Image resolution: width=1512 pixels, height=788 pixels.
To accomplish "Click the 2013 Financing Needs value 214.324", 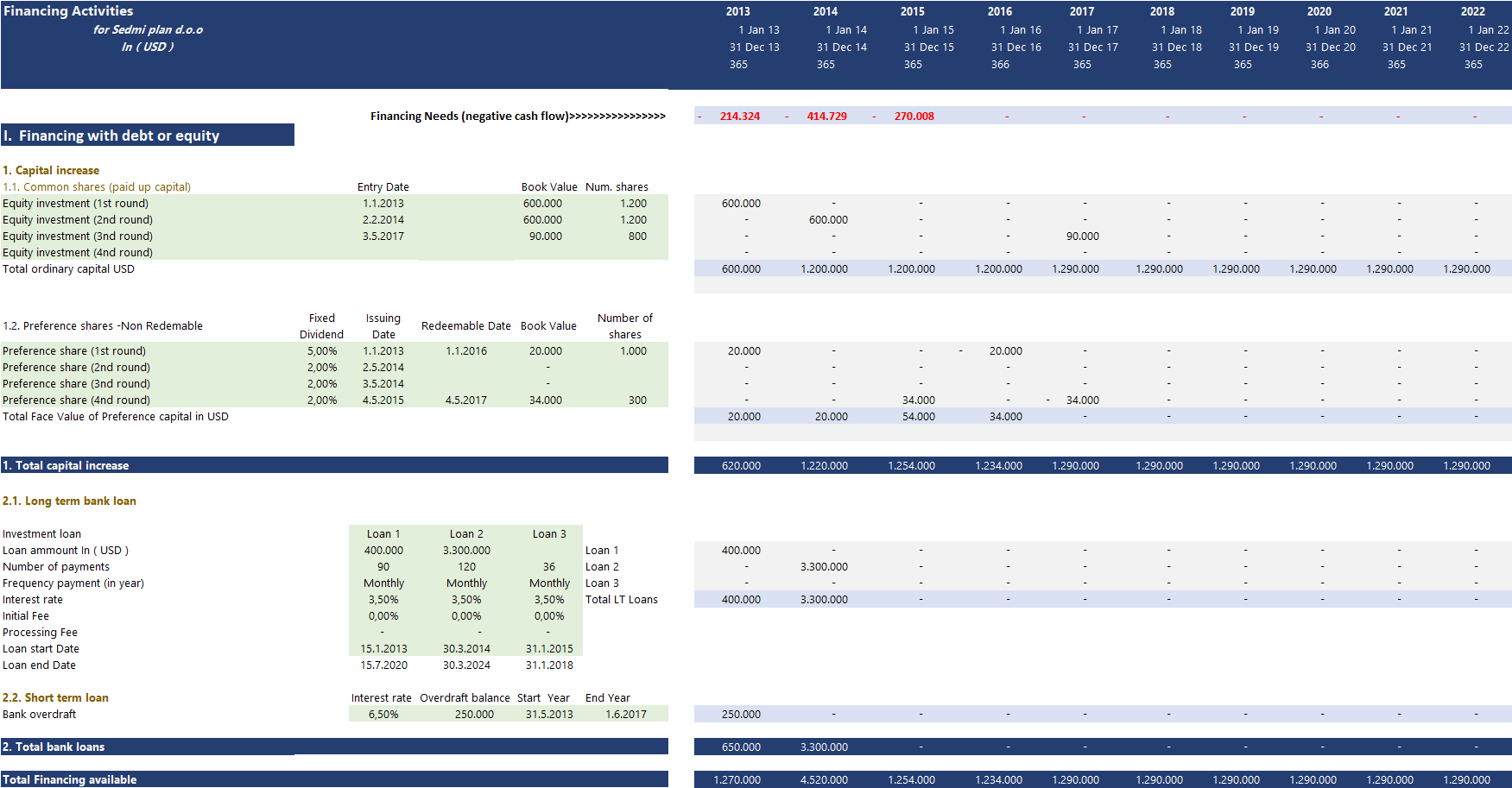I will pyautogui.click(x=739, y=117).
